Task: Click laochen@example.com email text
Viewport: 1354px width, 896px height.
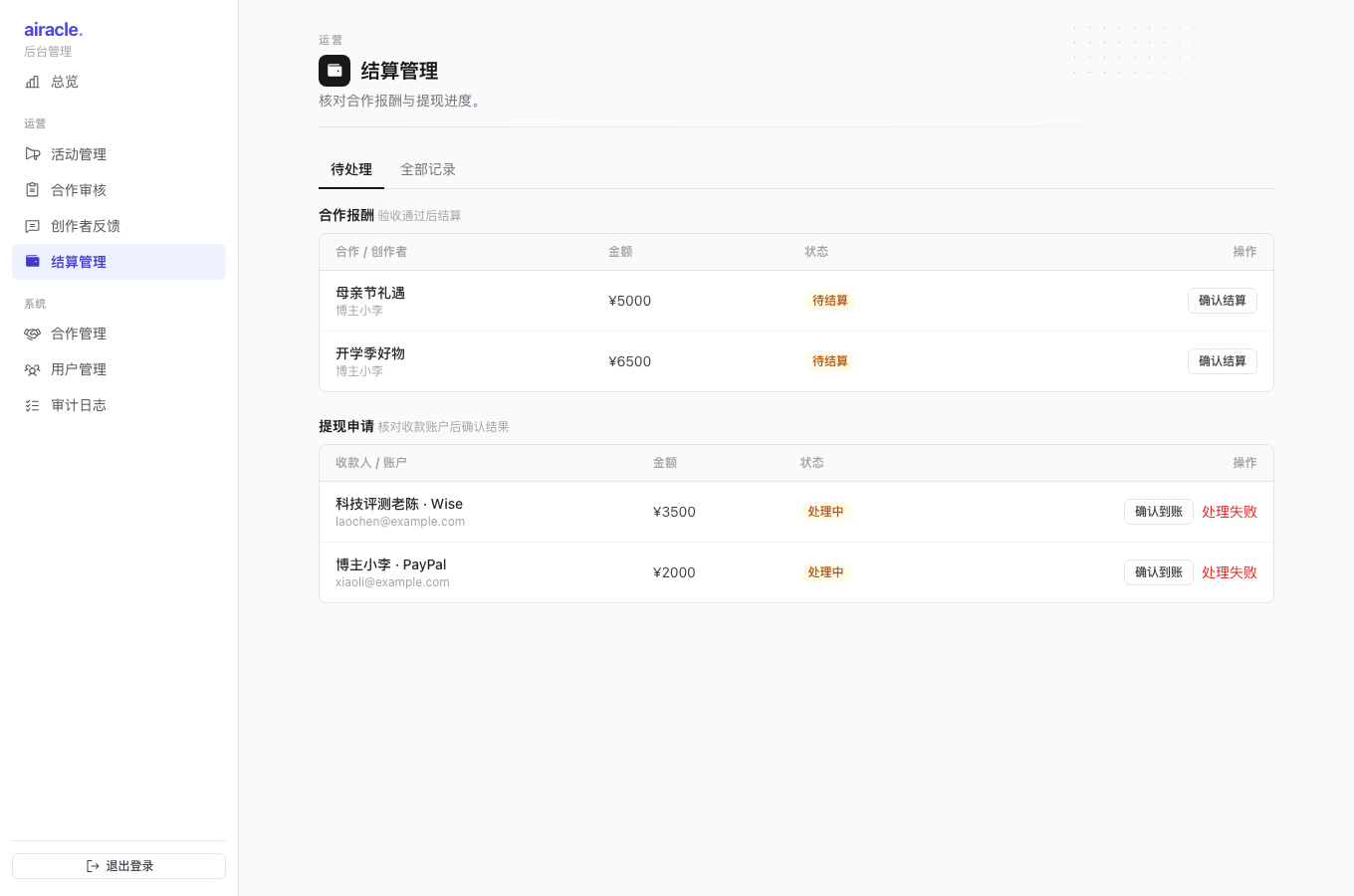Action: pos(400,522)
